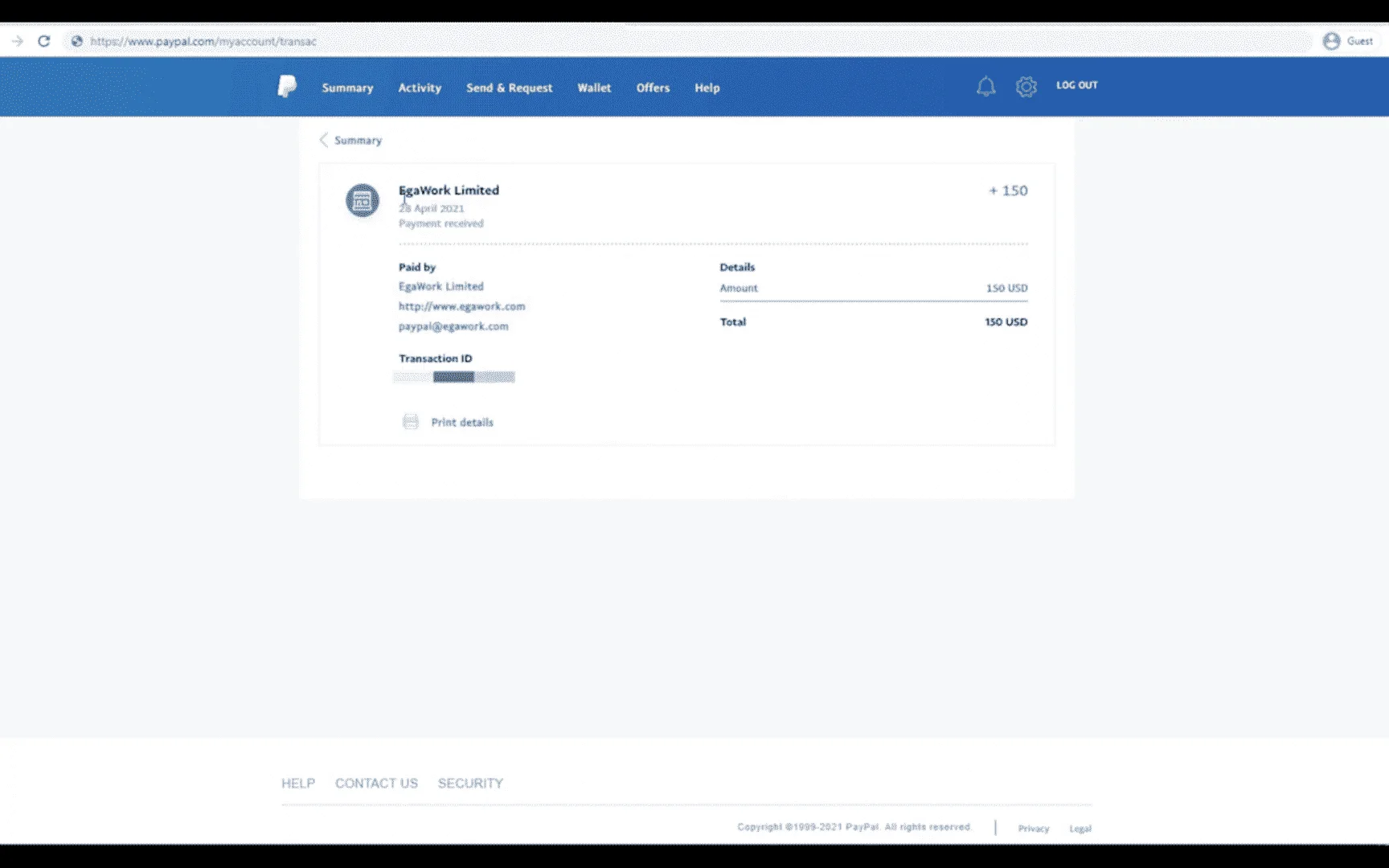1389x868 pixels.
Task: Open the Summary navigation tab
Action: [x=347, y=88]
